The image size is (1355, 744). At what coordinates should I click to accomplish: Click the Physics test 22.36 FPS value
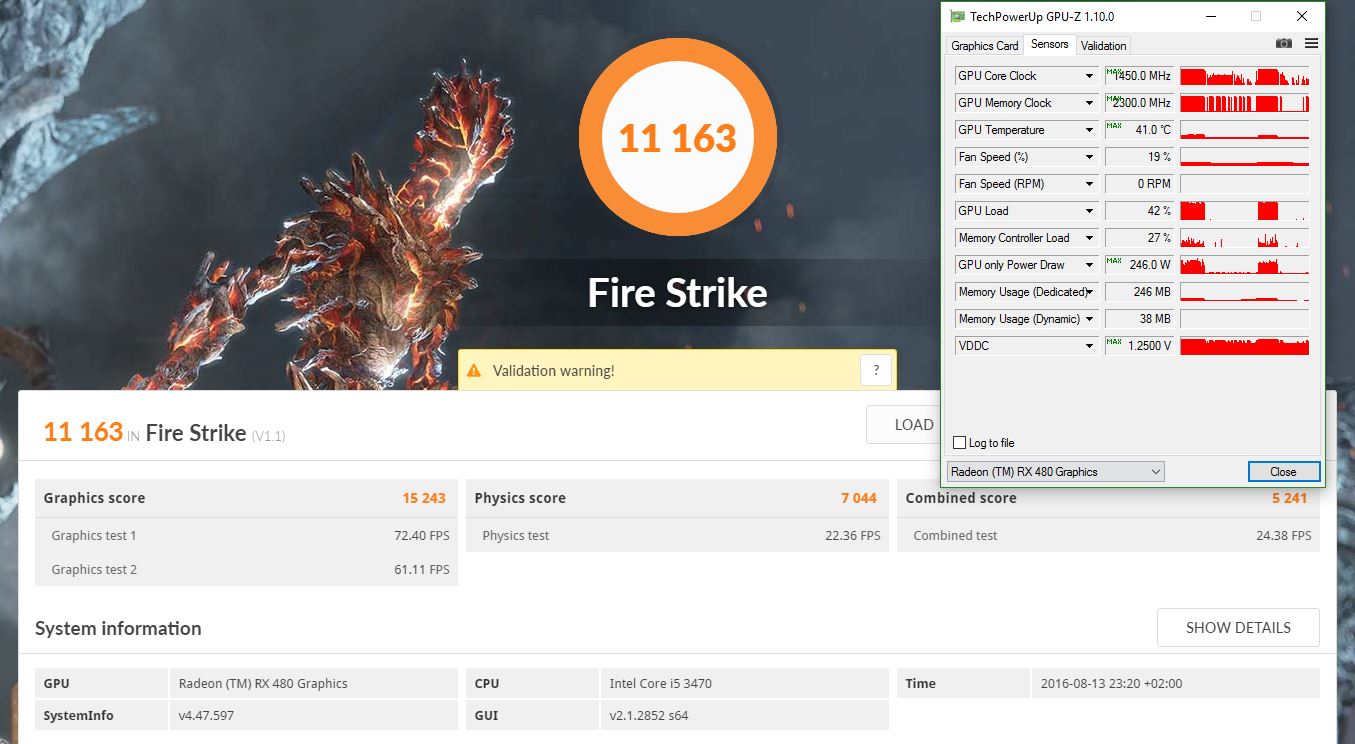pyautogui.click(x=853, y=536)
